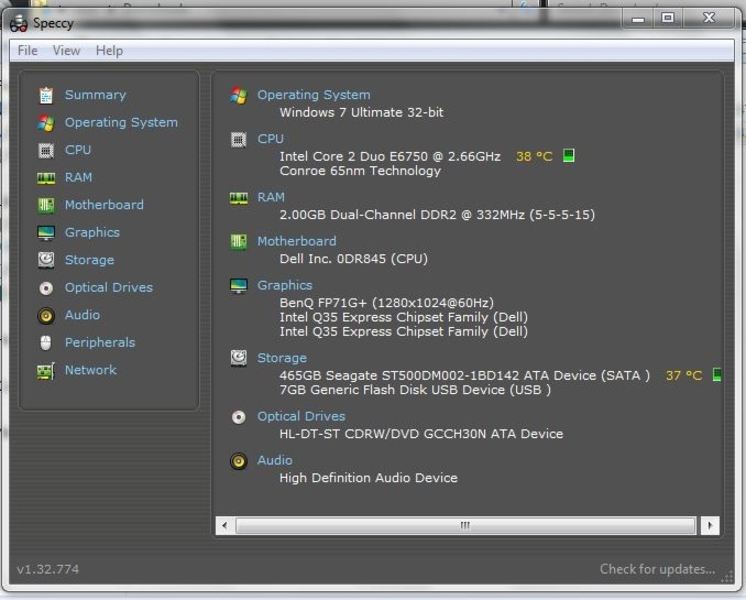Click the Windows flag icon in summary panel
The height and width of the screenshot is (600, 746).
coord(239,96)
